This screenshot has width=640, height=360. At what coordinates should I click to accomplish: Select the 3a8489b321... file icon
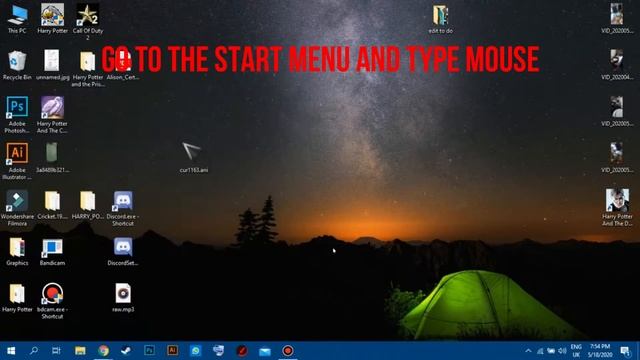point(52,158)
